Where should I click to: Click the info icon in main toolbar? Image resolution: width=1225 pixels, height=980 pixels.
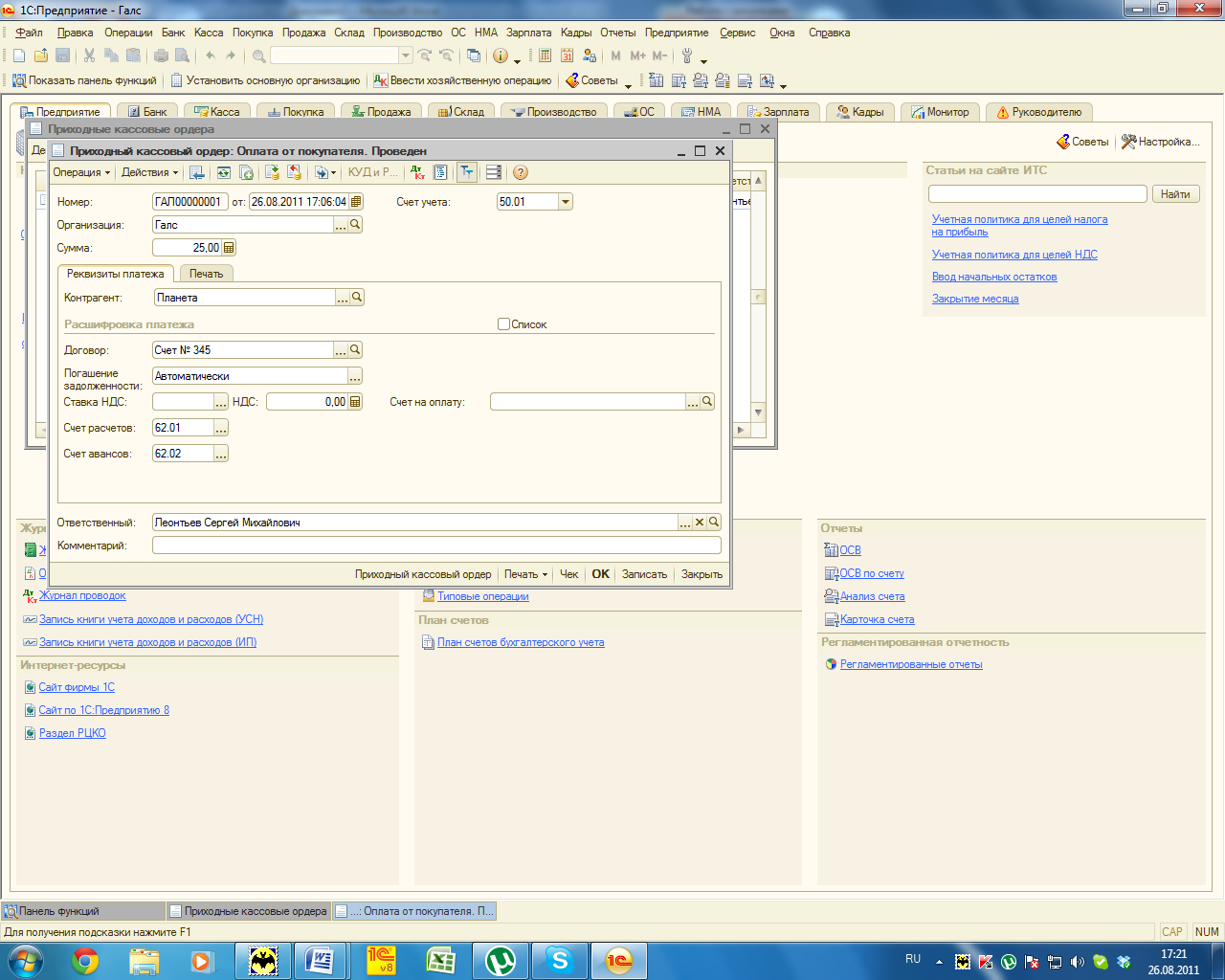point(500,56)
